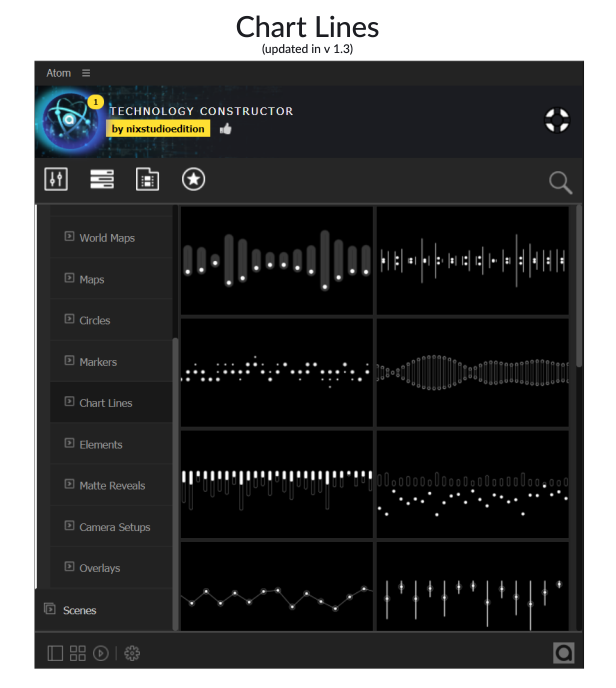616x688 pixels.
Task: Open the gear settings icon in footer
Action: (x=133, y=653)
